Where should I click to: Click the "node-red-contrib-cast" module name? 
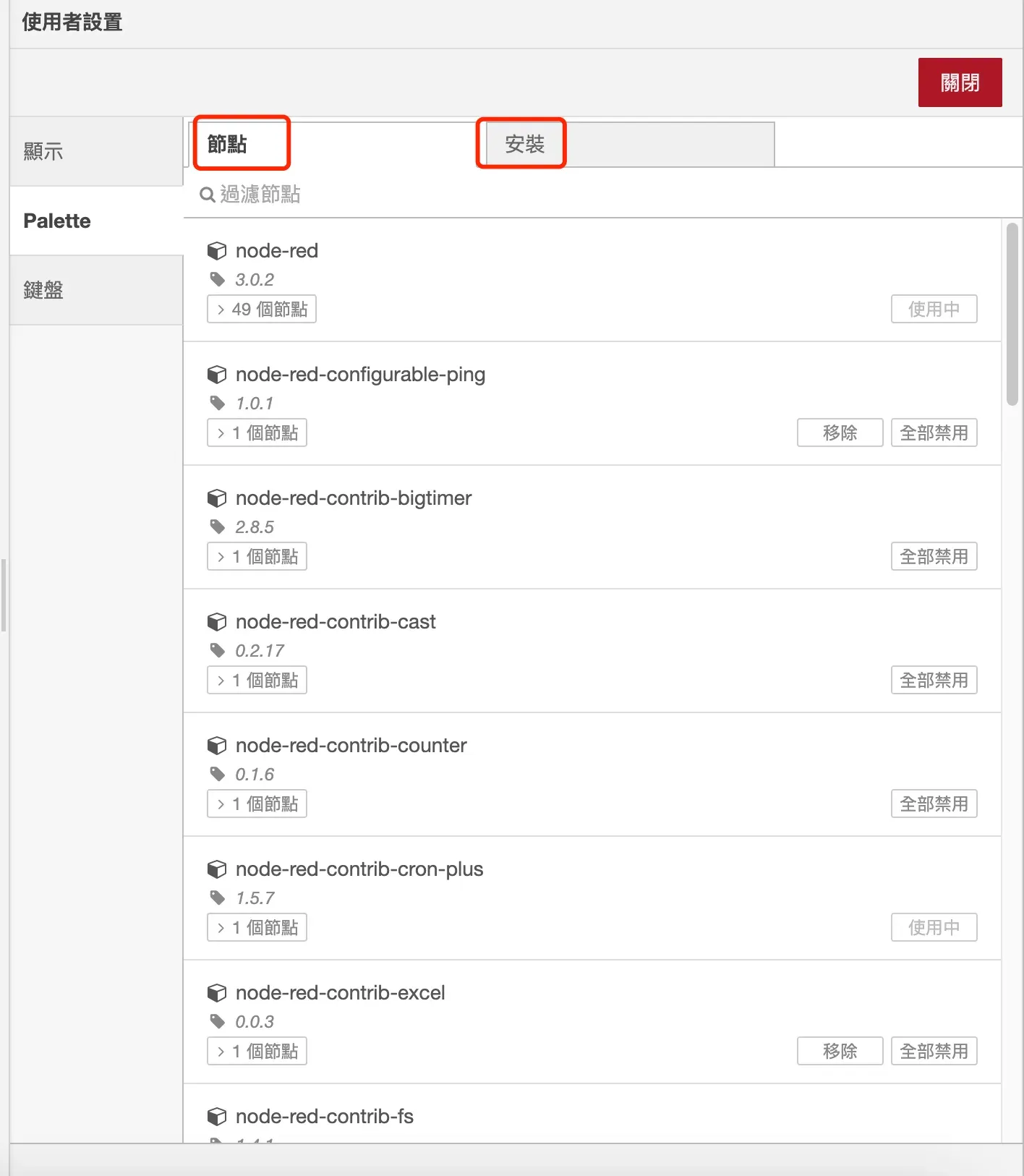click(336, 622)
